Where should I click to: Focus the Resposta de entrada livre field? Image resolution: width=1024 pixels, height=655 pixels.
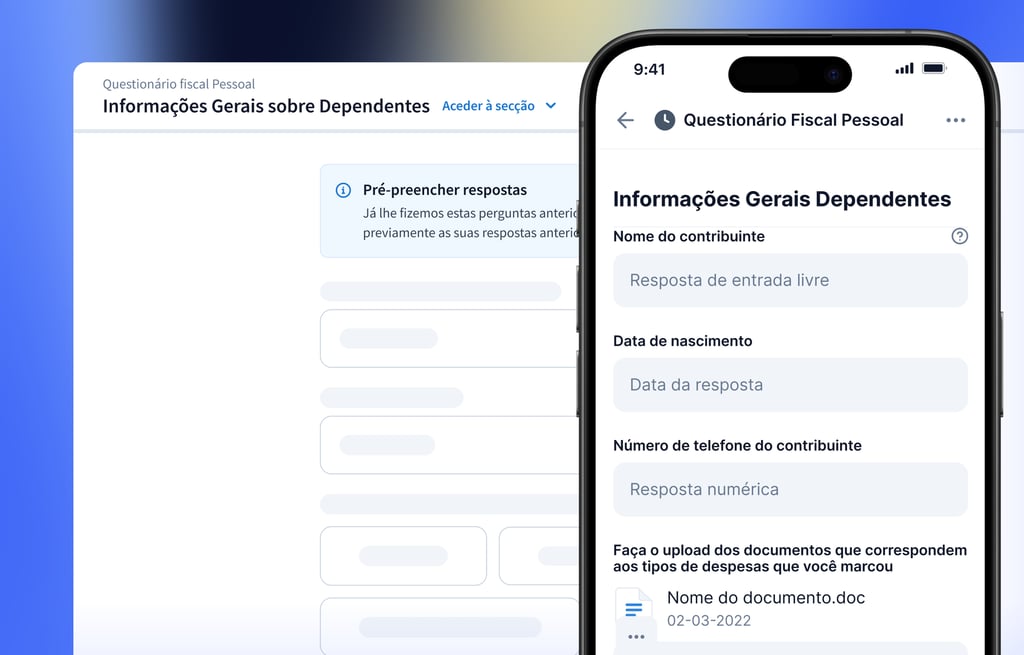790,280
